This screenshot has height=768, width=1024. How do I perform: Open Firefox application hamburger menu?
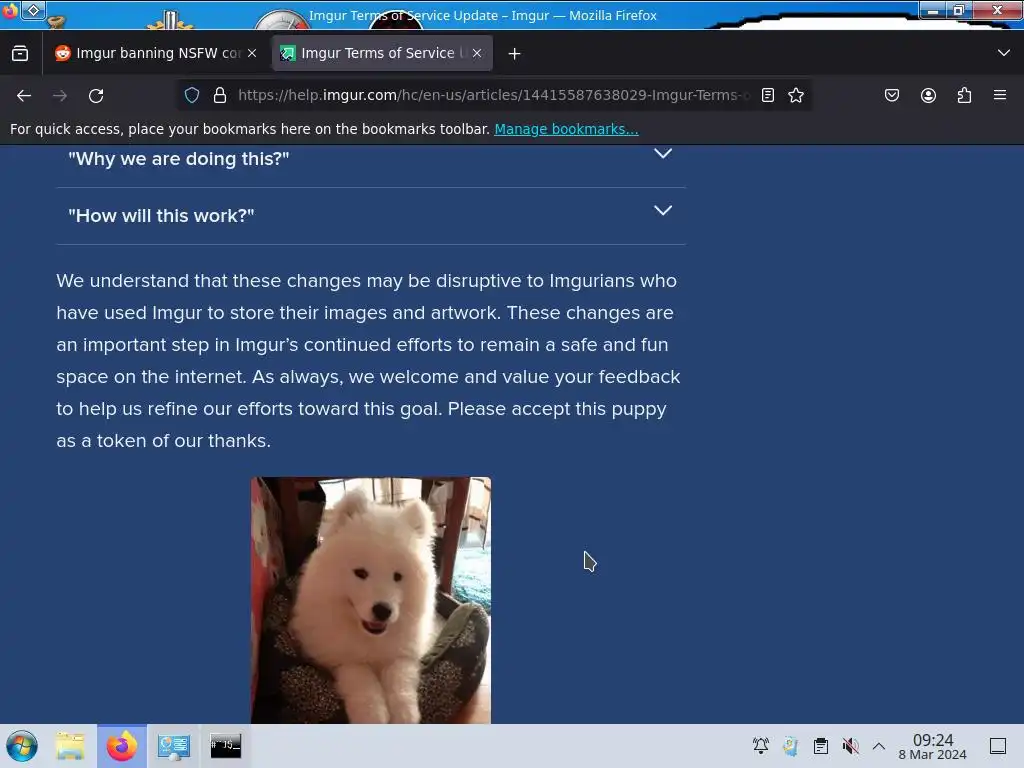pos(1000,95)
